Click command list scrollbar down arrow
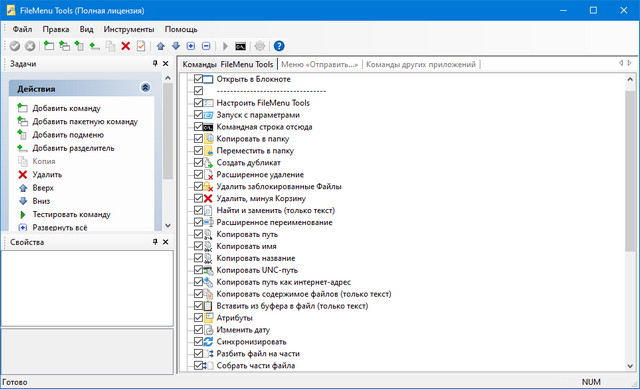 click(x=630, y=366)
